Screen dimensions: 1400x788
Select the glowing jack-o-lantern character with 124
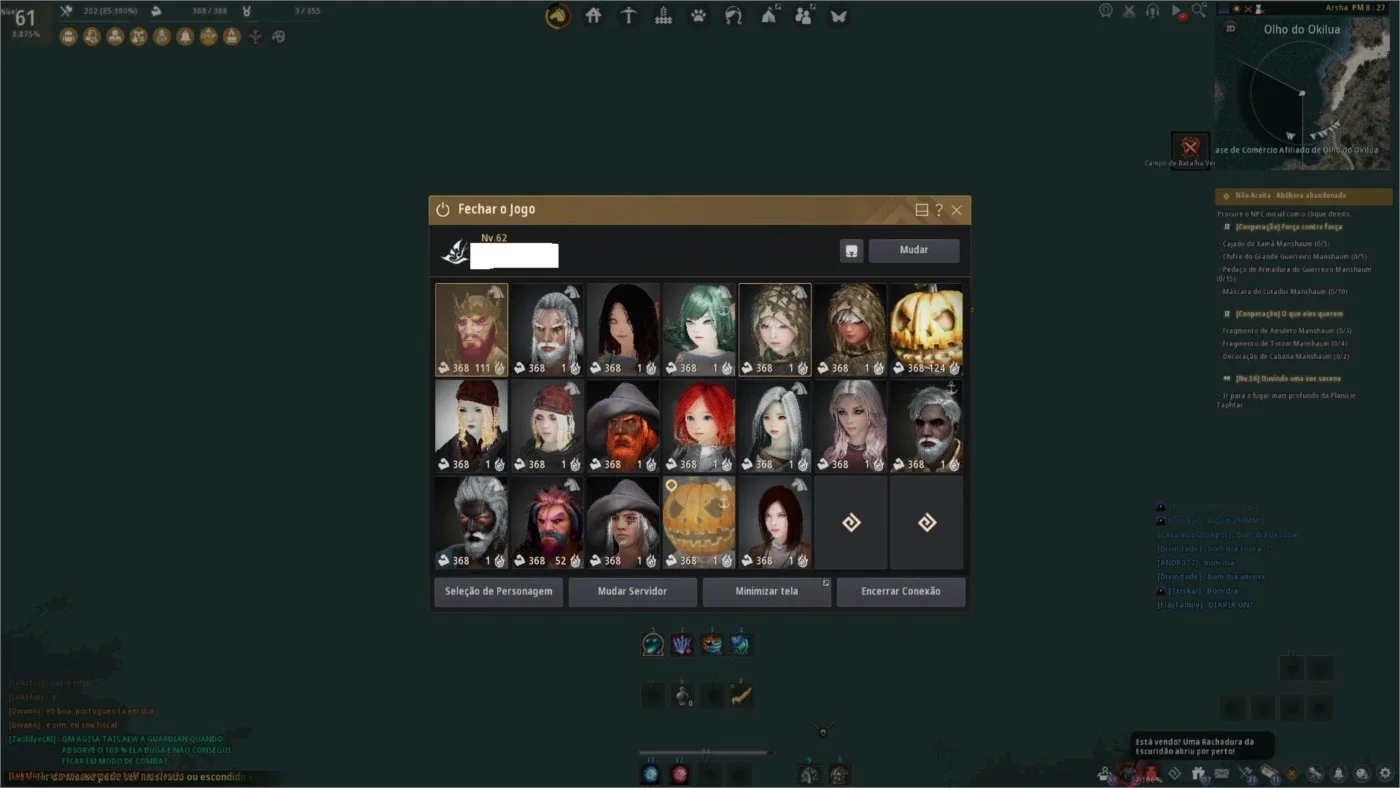pyautogui.click(x=926, y=329)
